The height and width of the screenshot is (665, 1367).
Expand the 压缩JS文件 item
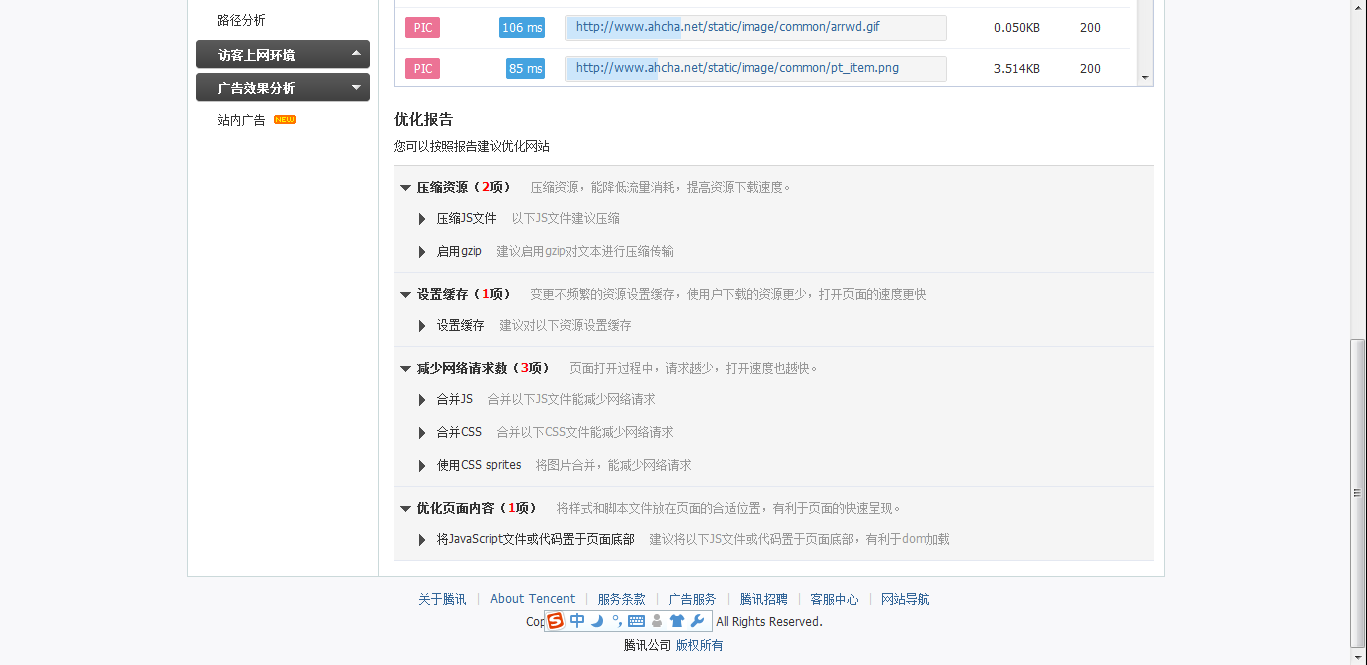(x=422, y=219)
